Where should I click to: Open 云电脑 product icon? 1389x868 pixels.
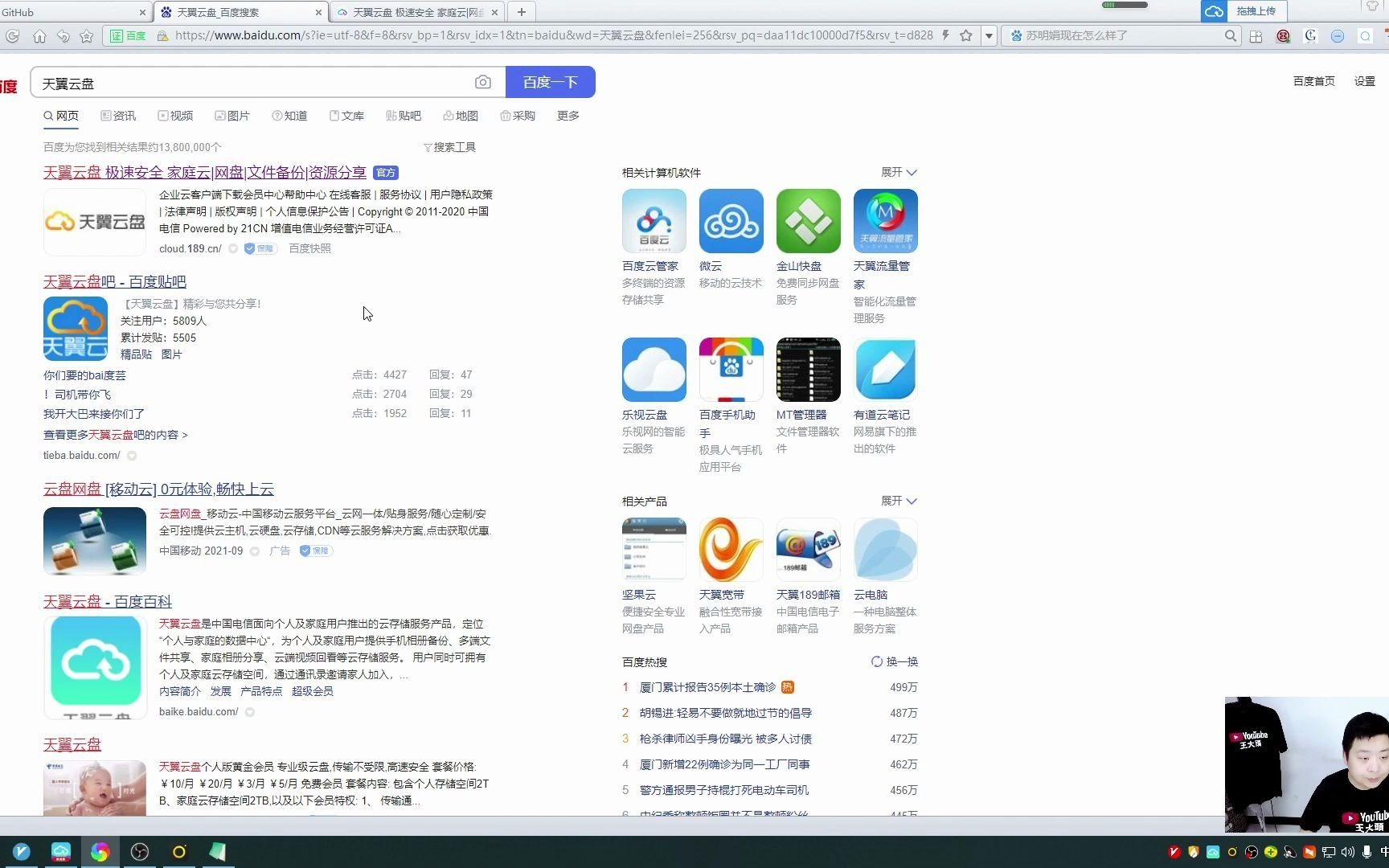coord(885,550)
